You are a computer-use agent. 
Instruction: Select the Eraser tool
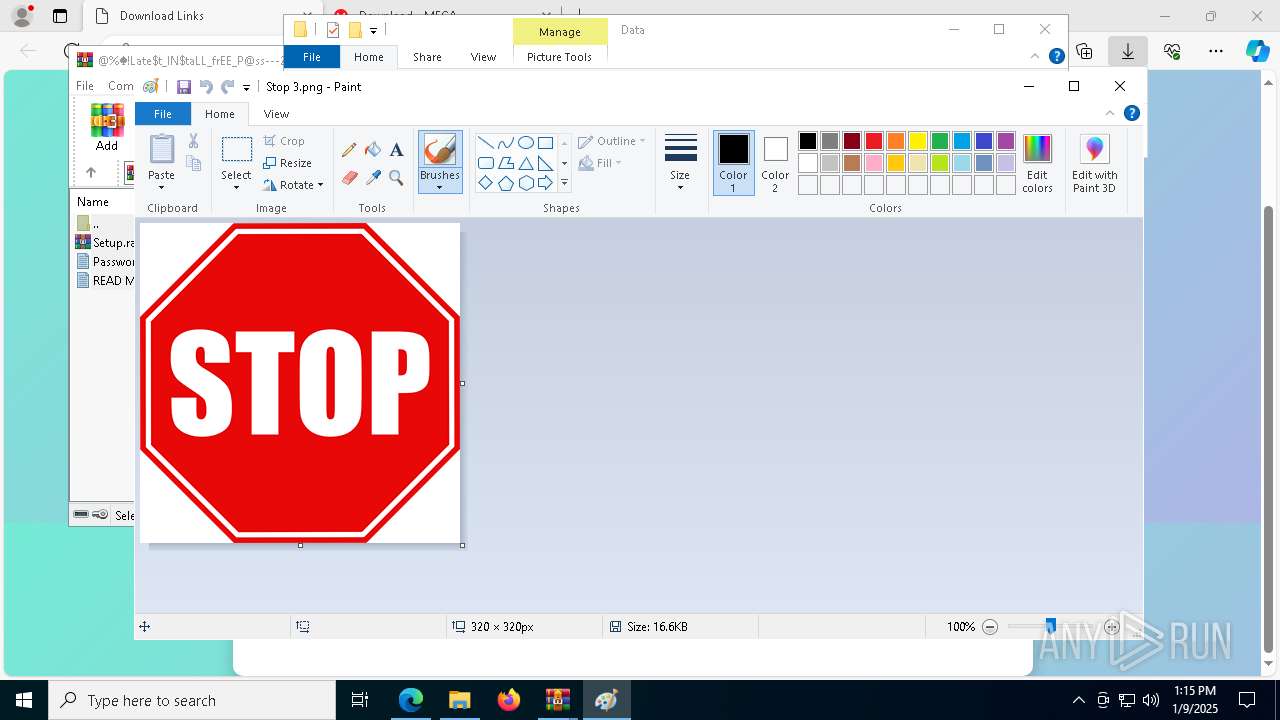click(349, 178)
